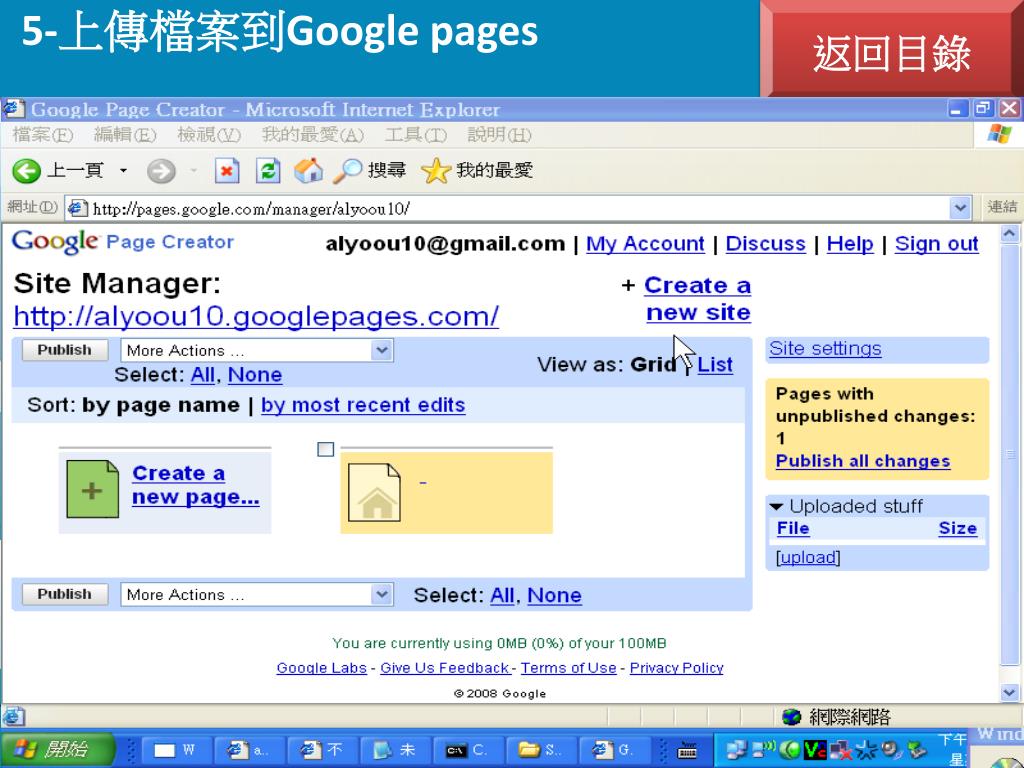Image resolution: width=1024 pixels, height=768 pixels.
Task: Open the top More Actions dropdown
Action: tap(257, 351)
